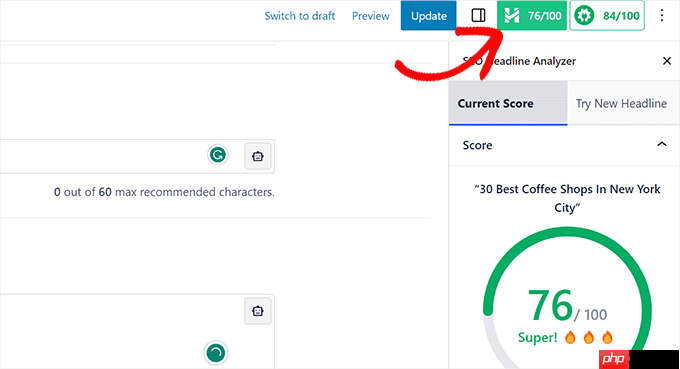Click the blue Update button

[x=428, y=16]
